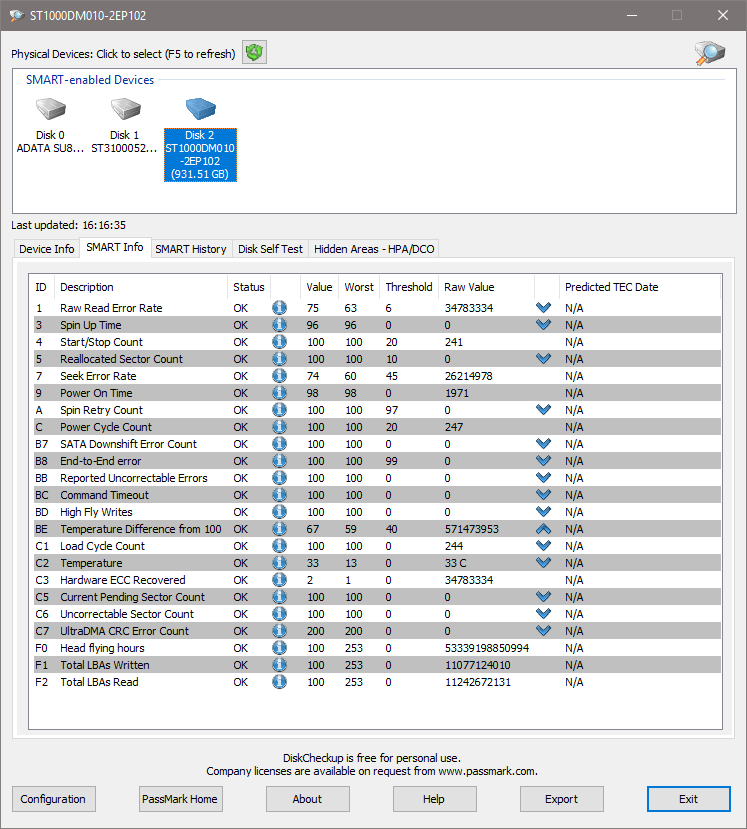Open info icon for Temperature Difference from 100
747x829 pixels.
tap(280, 529)
